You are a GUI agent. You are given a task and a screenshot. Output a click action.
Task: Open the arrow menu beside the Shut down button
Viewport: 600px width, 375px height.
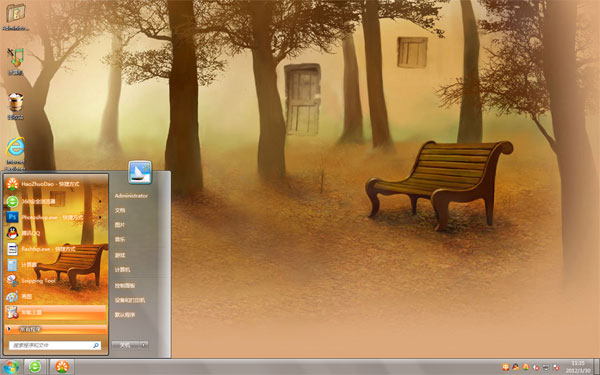[x=144, y=345]
